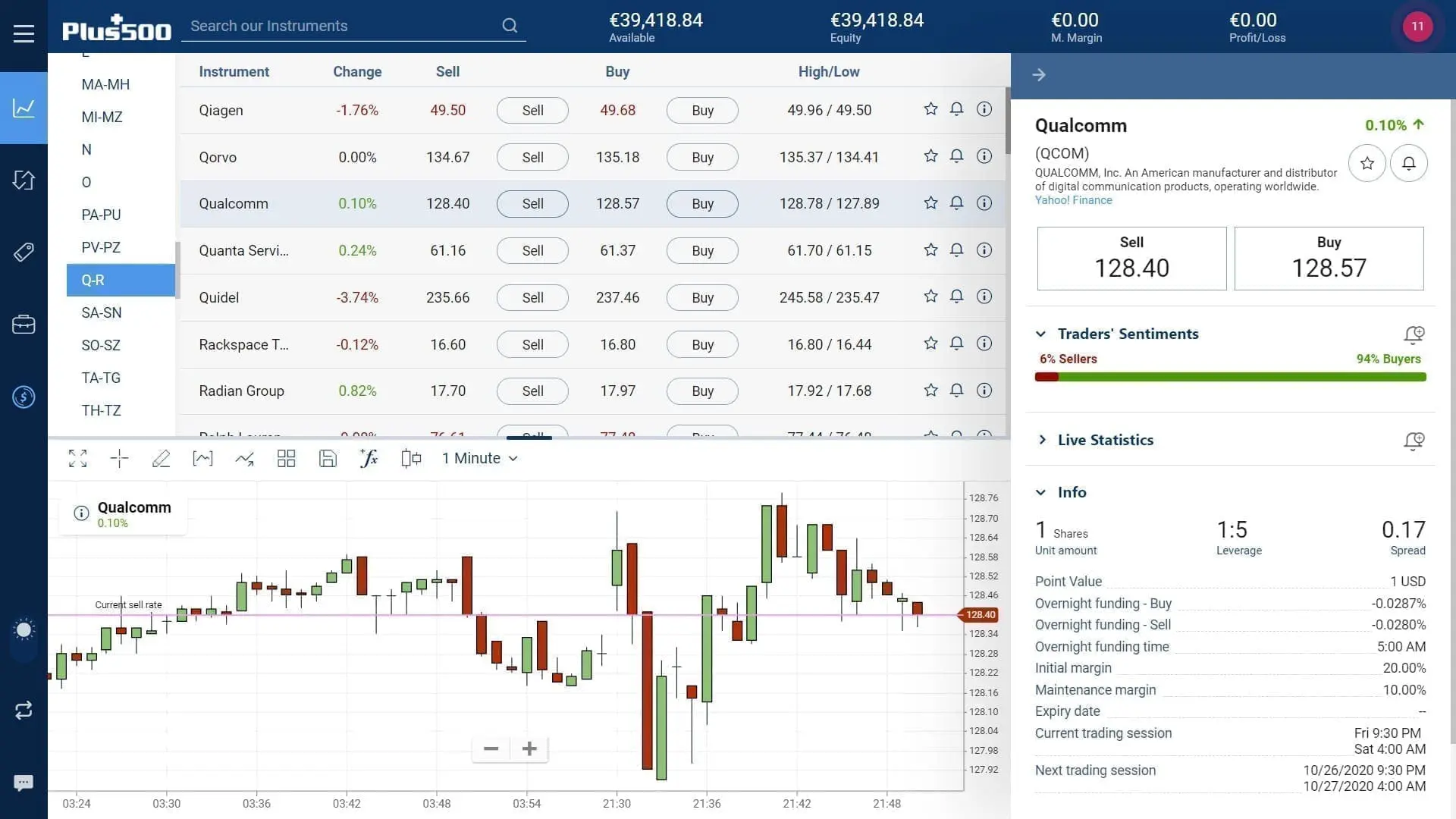The image size is (1456, 819).
Task: Favorite the Quidel row star
Action: point(930,297)
